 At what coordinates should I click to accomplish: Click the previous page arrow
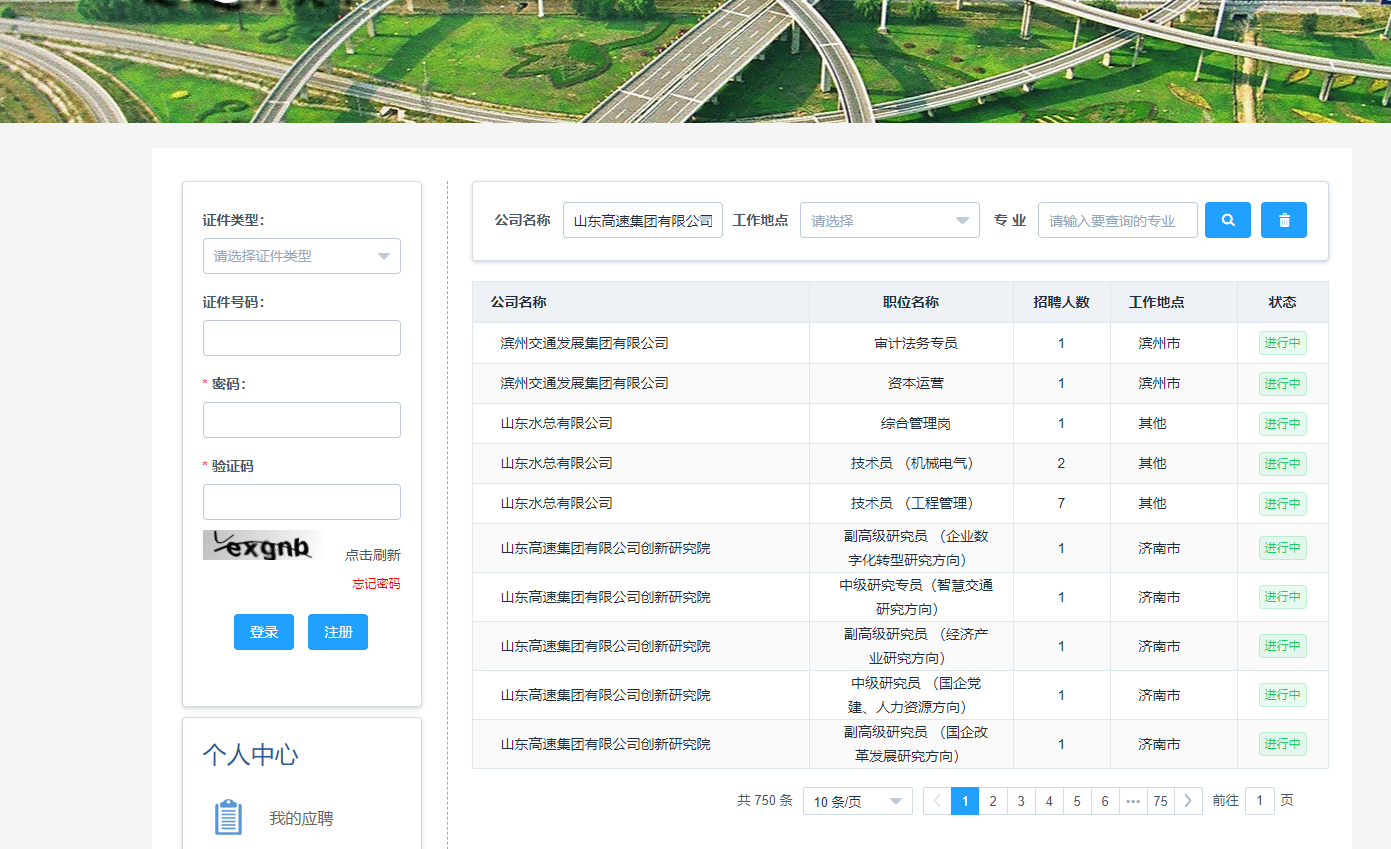click(x=937, y=801)
